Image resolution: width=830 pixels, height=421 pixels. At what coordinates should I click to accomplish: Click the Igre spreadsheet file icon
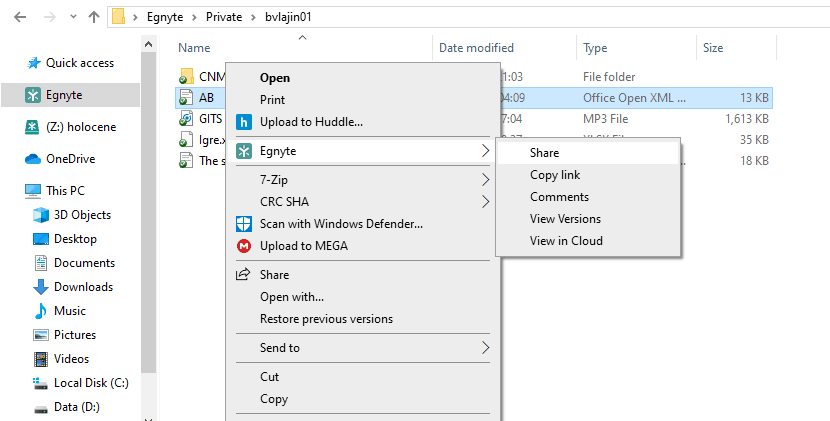click(x=186, y=140)
